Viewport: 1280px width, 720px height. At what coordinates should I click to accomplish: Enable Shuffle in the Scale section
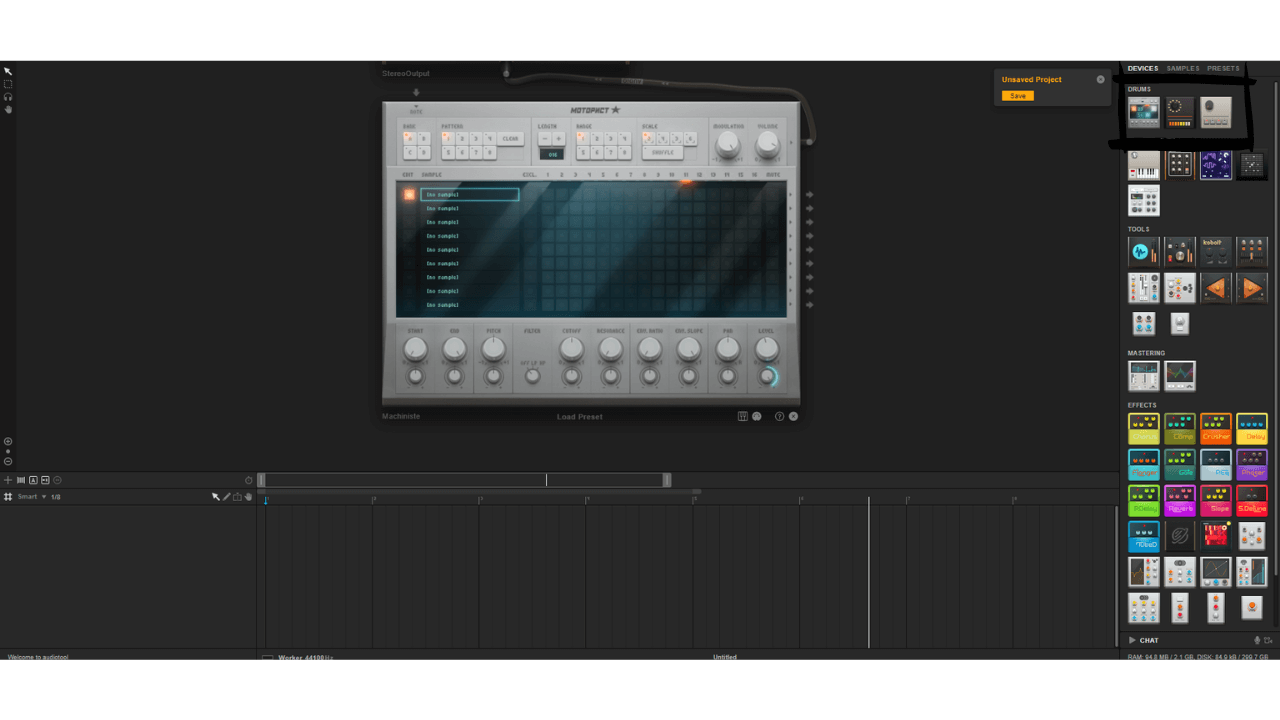(x=662, y=153)
